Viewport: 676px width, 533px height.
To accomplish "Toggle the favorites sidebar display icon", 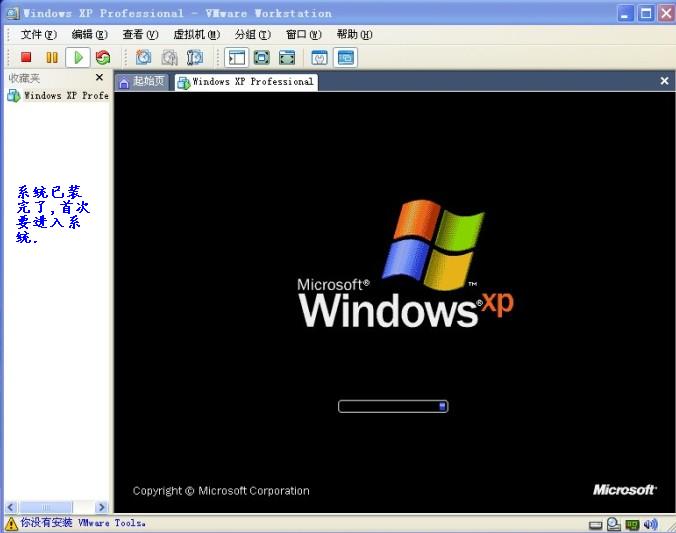I will pyautogui.click(x=236, y=58).
